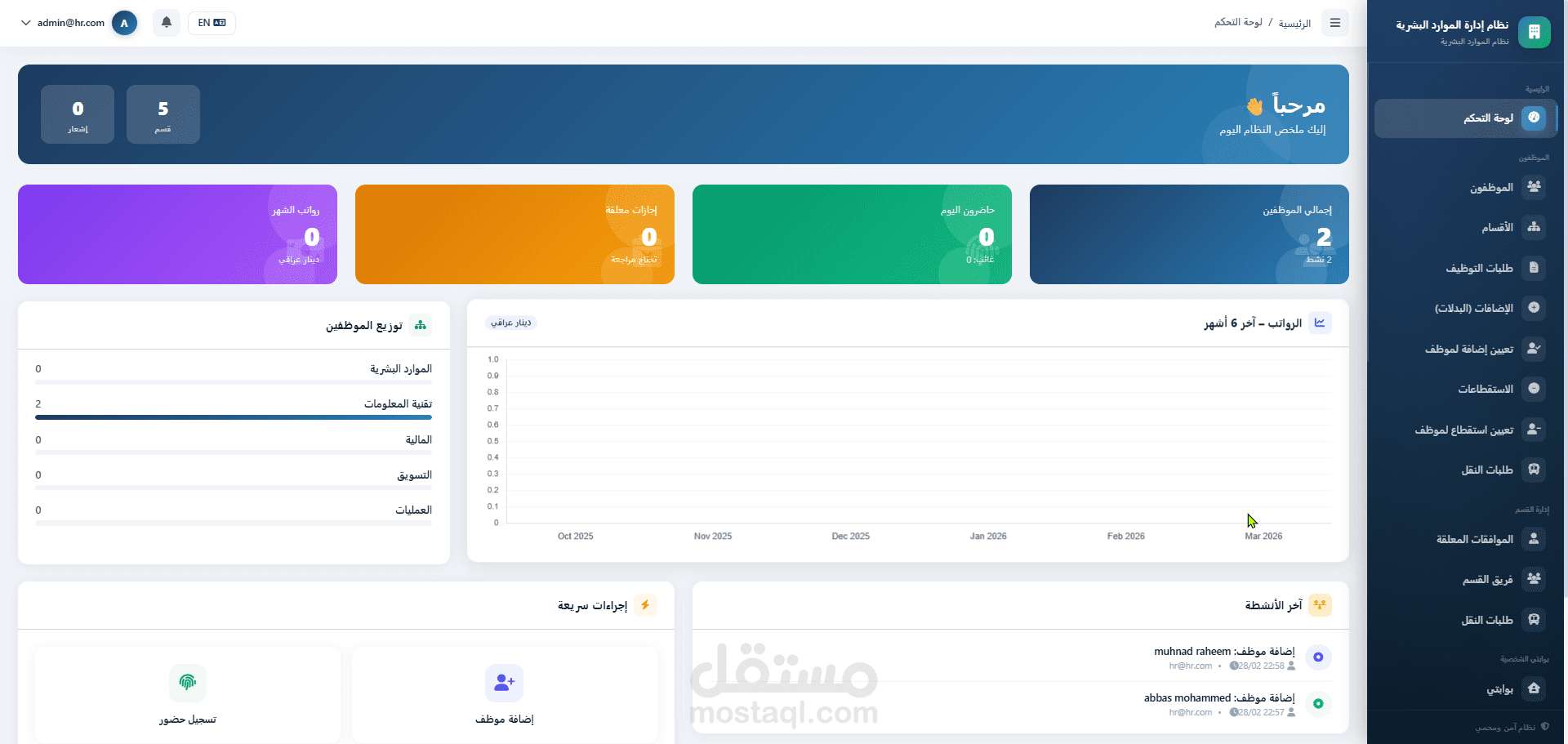Click the طلبات التوظيف document icon
This screenshot has width=1568, height=744.
pos(1534,268)
